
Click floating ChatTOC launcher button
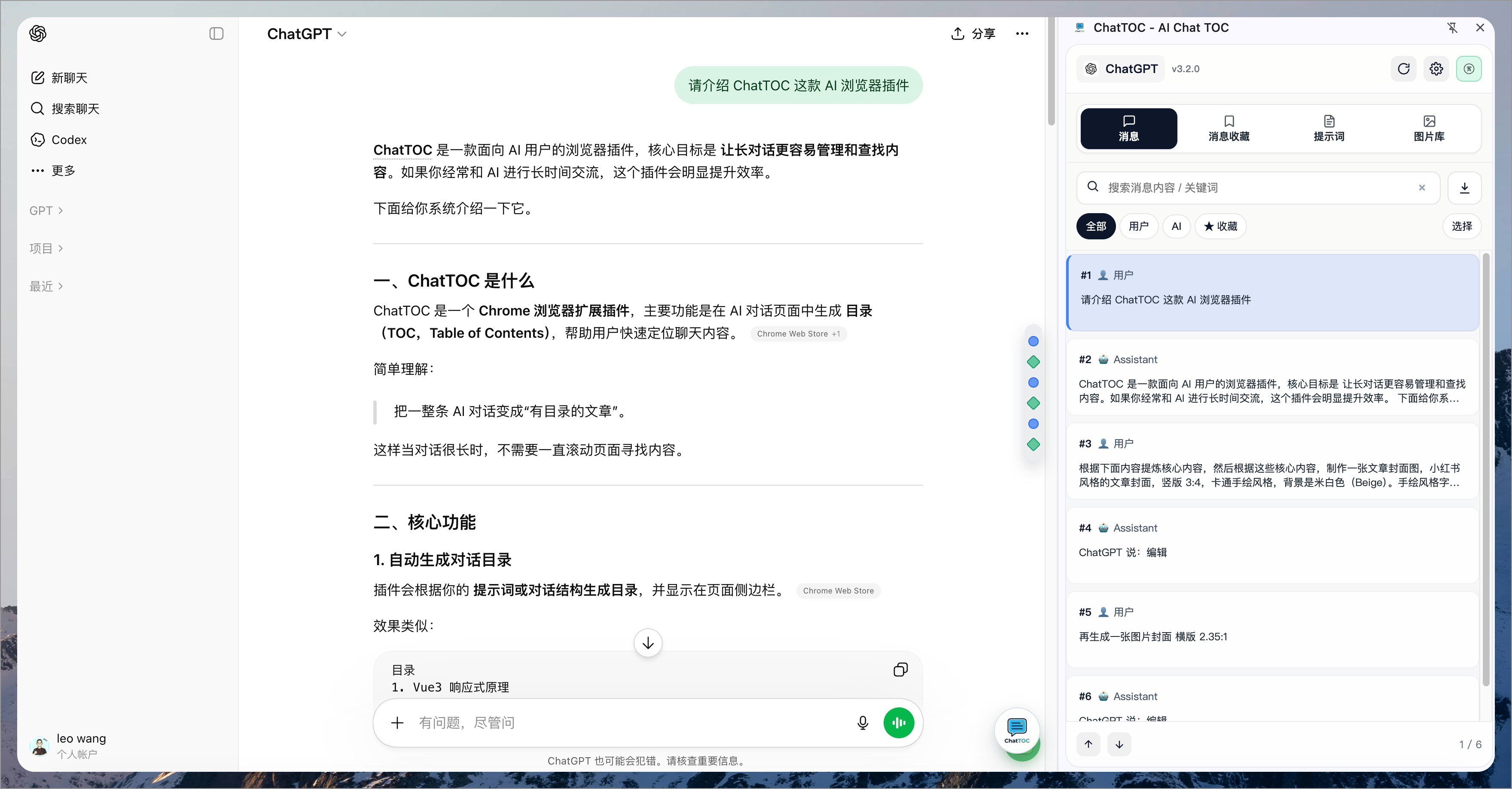click(1017, 731)
